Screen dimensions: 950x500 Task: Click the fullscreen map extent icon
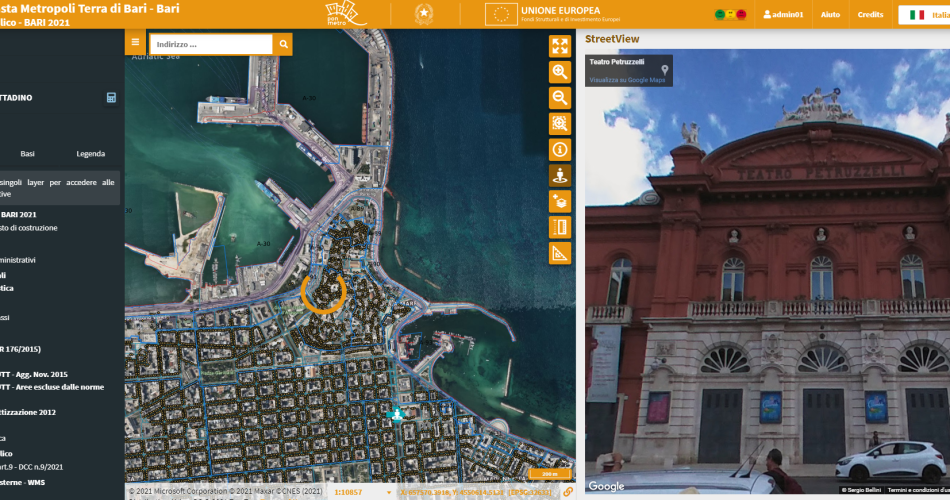point(560,46)
